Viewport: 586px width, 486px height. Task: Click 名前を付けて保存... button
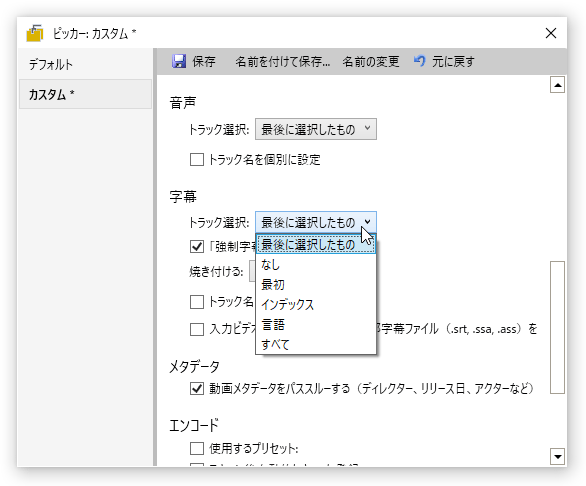(x=283, y=61)
